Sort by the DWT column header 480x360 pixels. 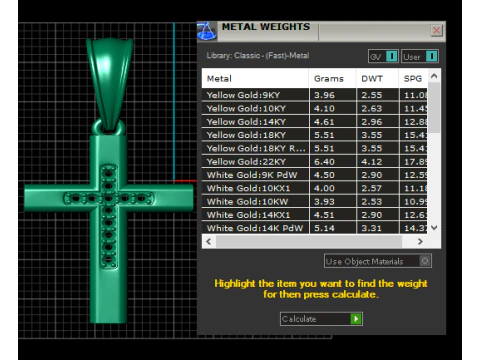377,79
